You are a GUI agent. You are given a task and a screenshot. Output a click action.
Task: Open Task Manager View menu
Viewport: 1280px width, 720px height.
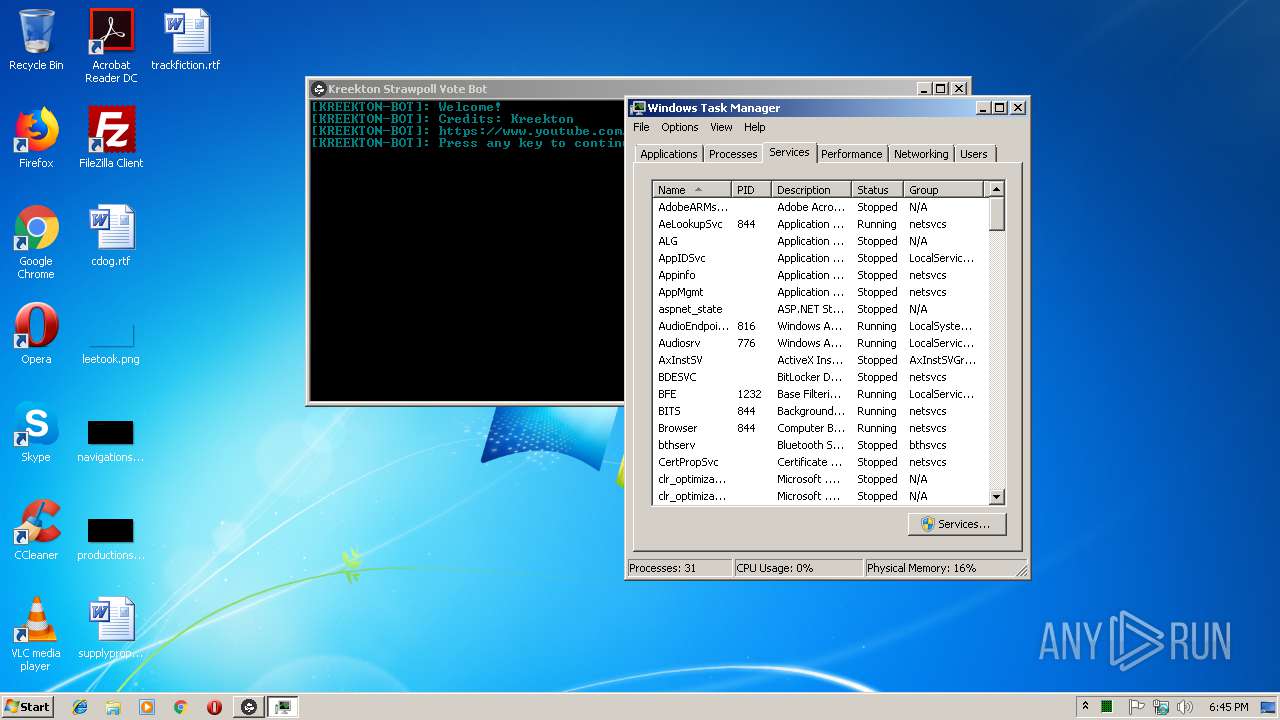722,127
